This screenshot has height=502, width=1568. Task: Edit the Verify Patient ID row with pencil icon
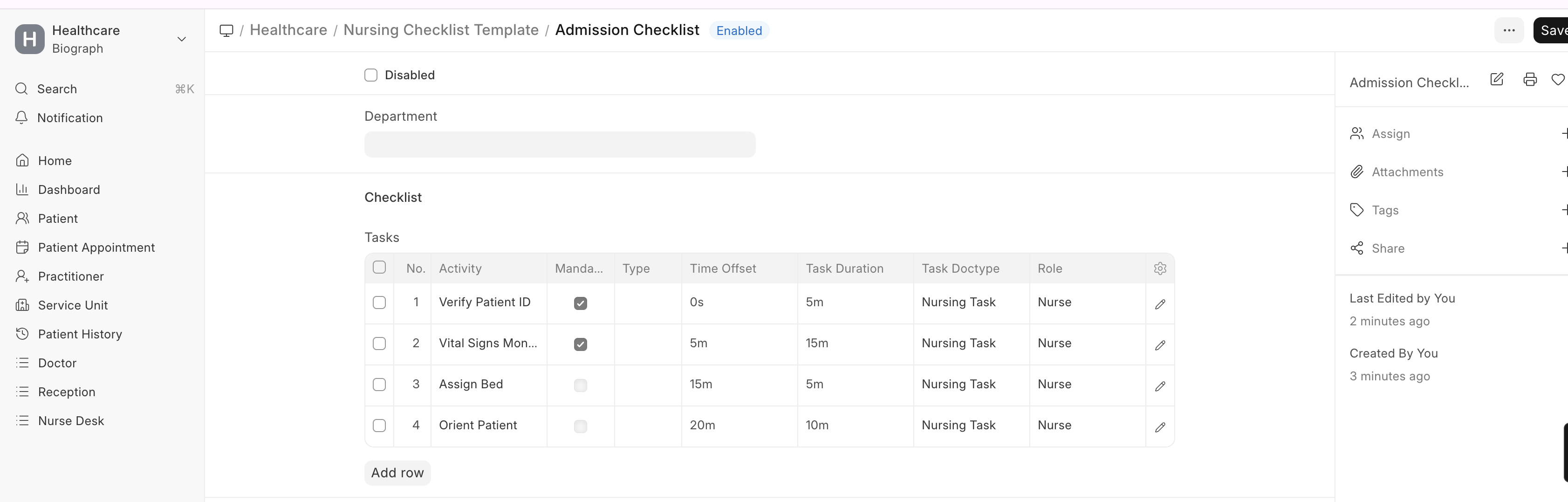click(x=1159, y=304)
